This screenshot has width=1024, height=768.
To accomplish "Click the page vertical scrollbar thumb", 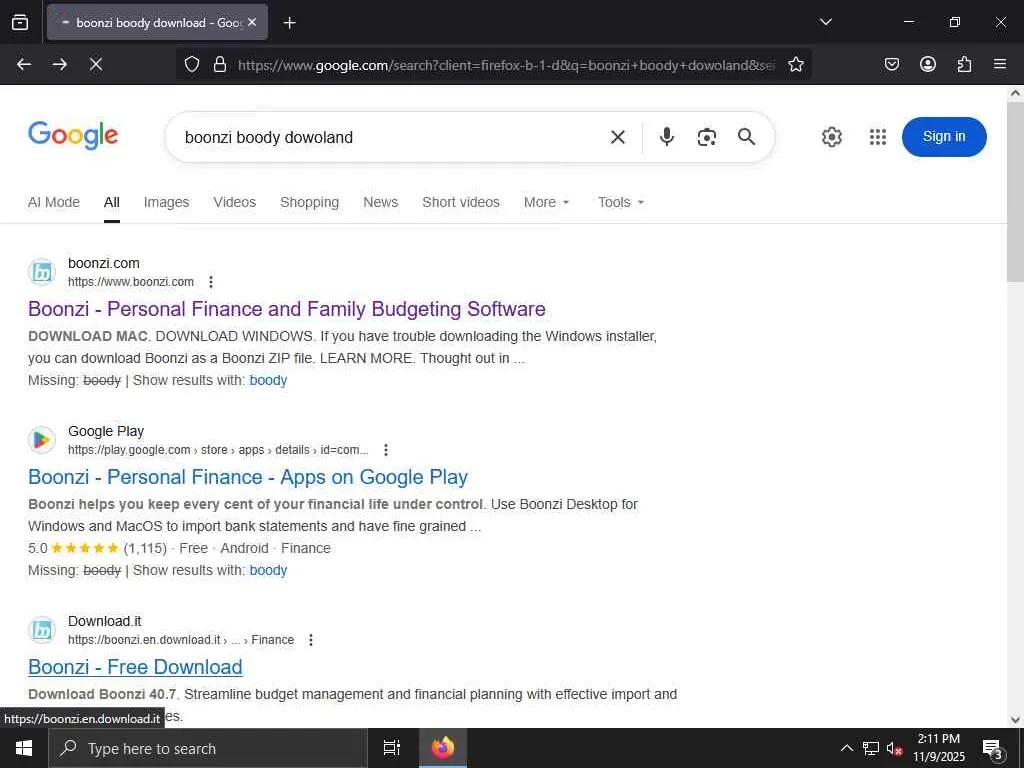I will click(x=1015, y=191).
